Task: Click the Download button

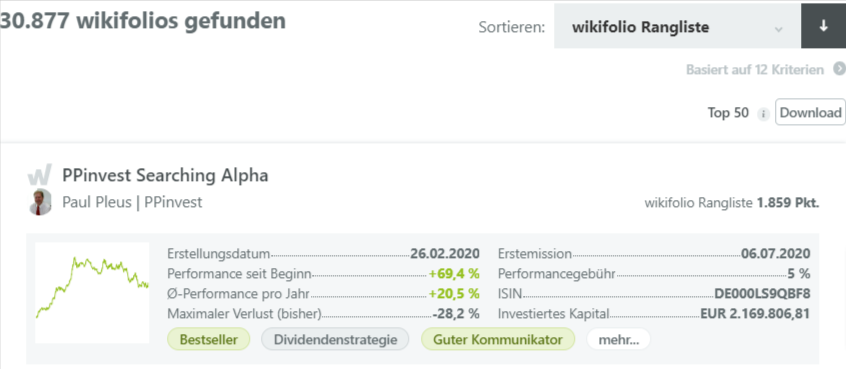Action: [x=810, y=112]
